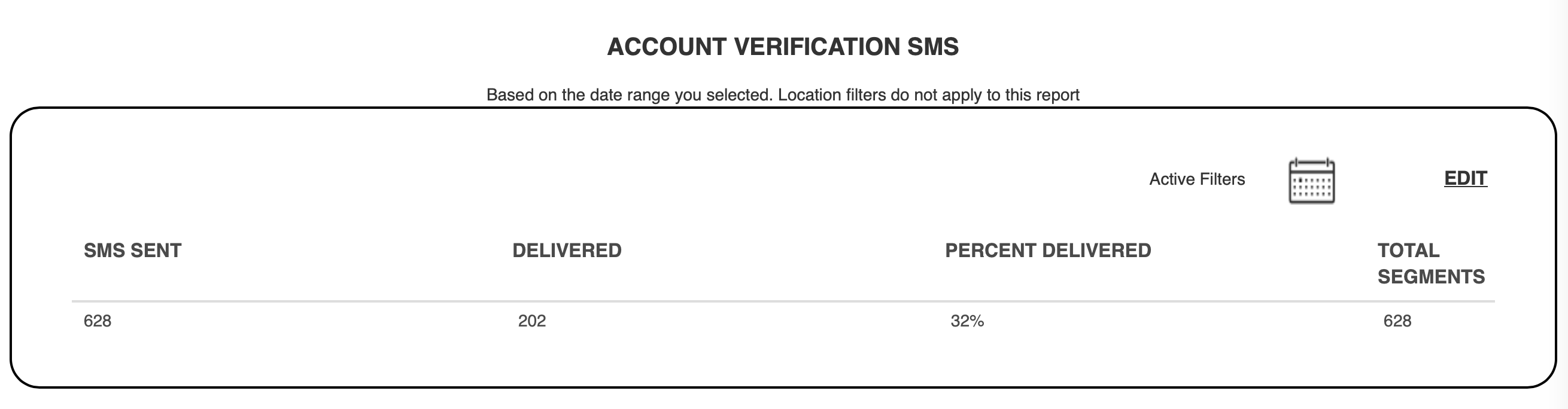Click the word TOTAL in the header

click(x=1409, y=251)
